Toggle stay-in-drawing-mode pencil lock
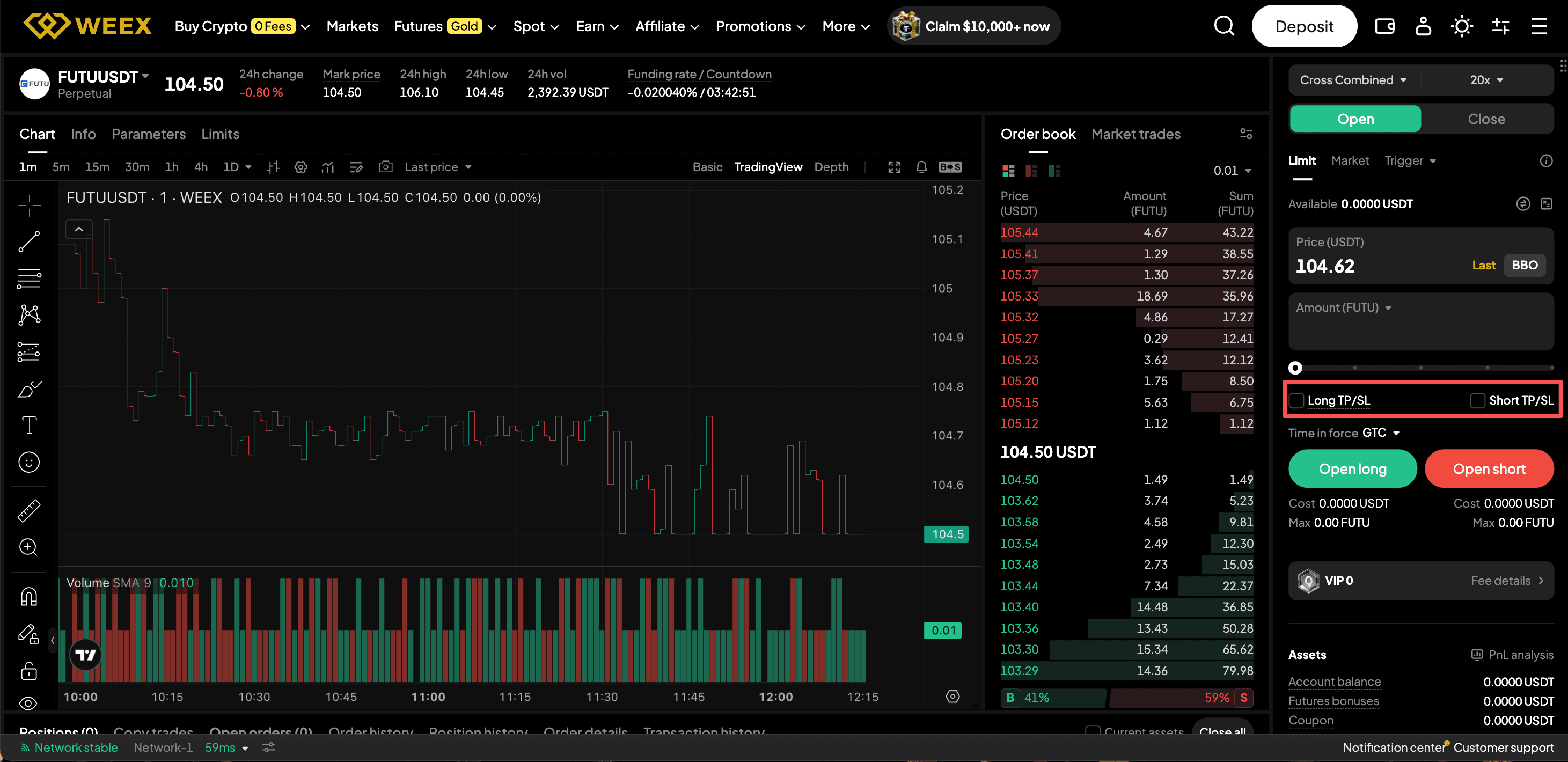The height and width of the screenshot is (762, 1568). point(28,634)
